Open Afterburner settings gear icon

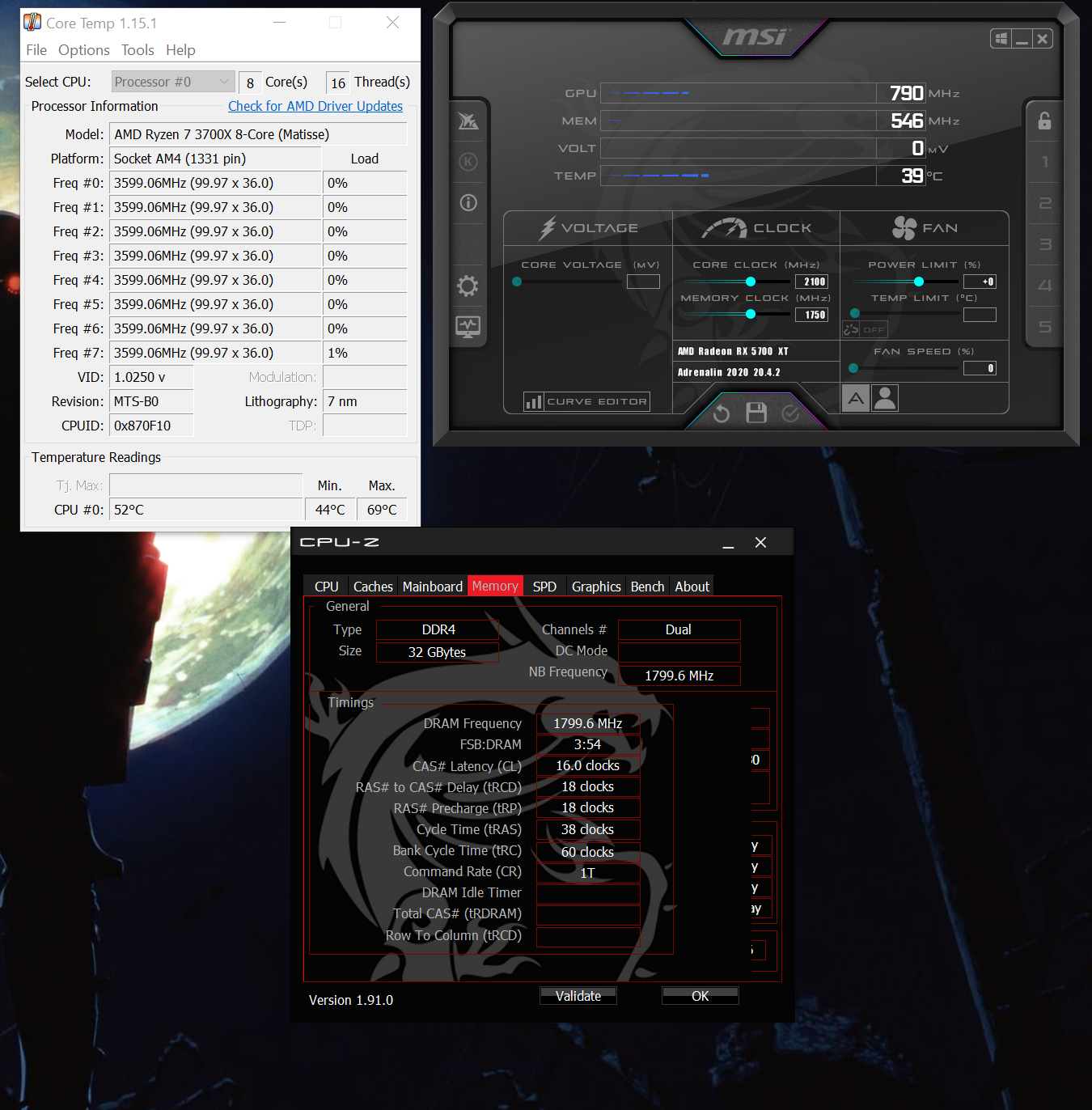pyautogui.click(x=468, y=286)
